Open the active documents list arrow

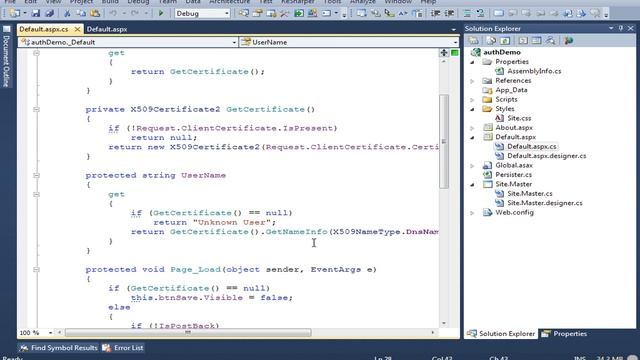click(453, 29)
